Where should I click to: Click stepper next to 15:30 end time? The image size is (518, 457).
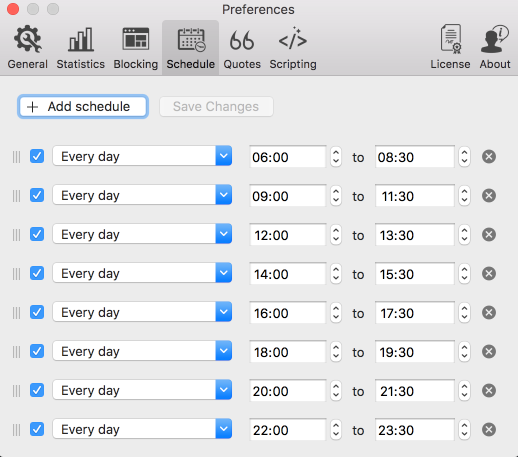click(464, 274)
